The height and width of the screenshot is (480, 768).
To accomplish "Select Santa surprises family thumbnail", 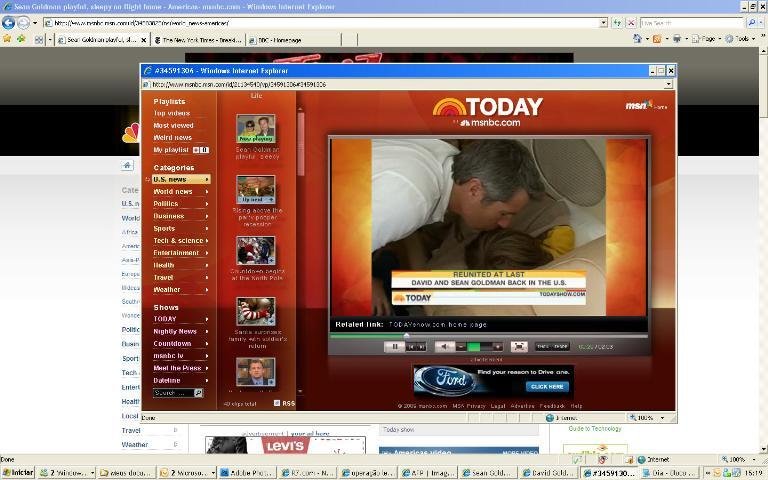I will [x=256, y=311].
